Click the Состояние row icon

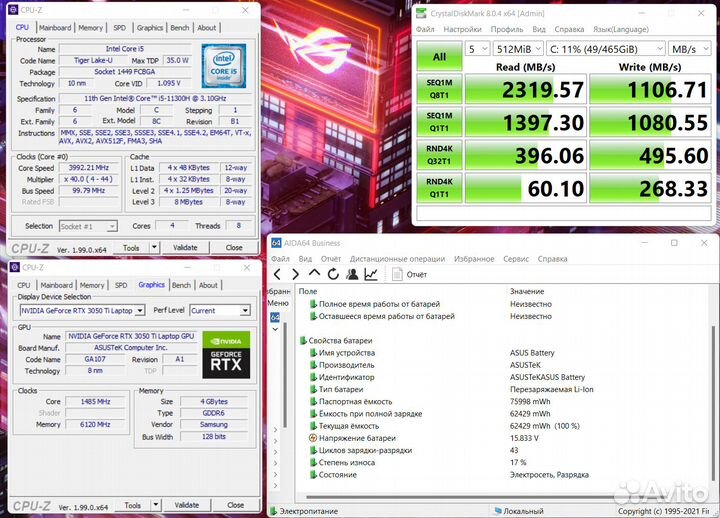click(x=313, y=475)
